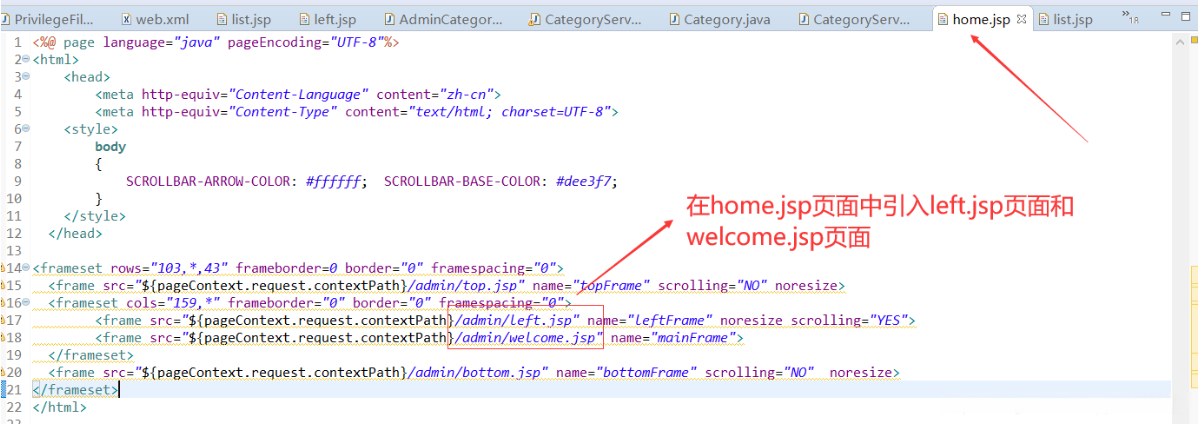This screenshot has height=424, width=1198.
Task: Click the editor scrollbar up arrow
Action: 1180,42
